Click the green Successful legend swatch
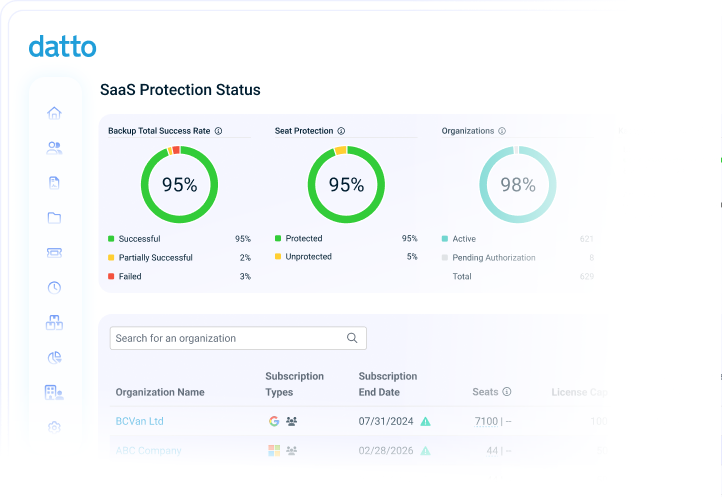This screenshot has width=722, height=497. (x=111, y=239)
